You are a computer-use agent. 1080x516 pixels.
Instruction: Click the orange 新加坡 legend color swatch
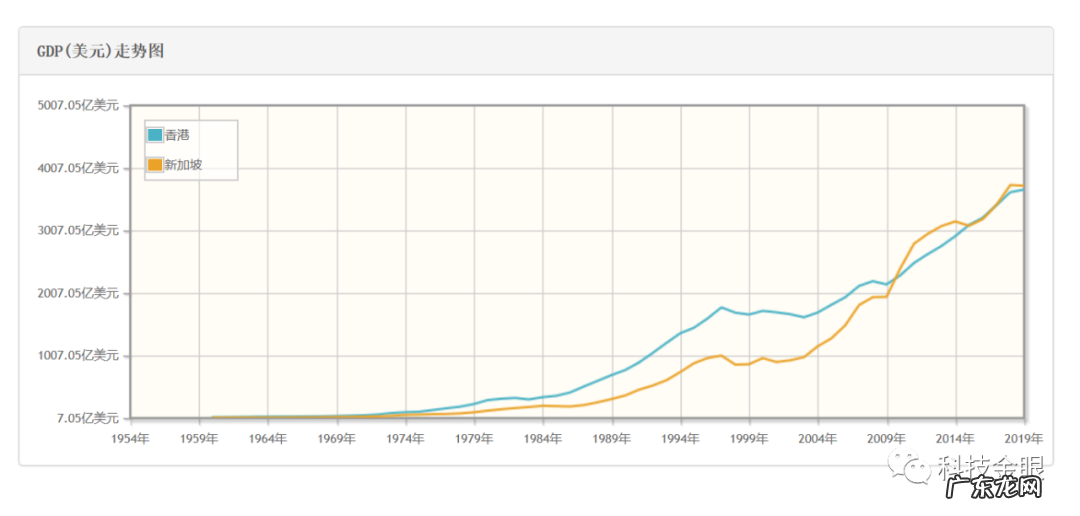(x=155, y=165)
